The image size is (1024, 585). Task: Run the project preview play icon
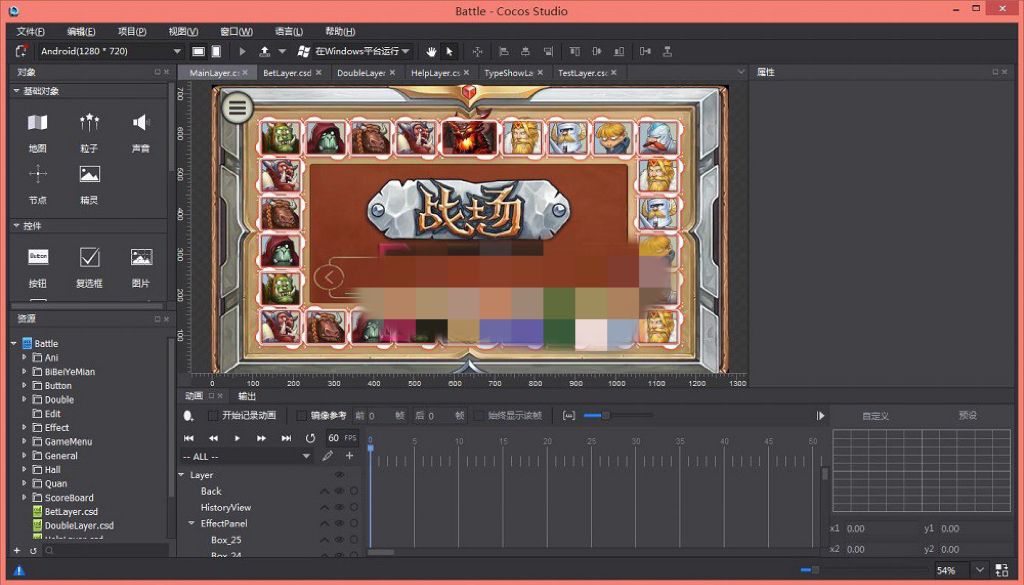pos(242,51)
